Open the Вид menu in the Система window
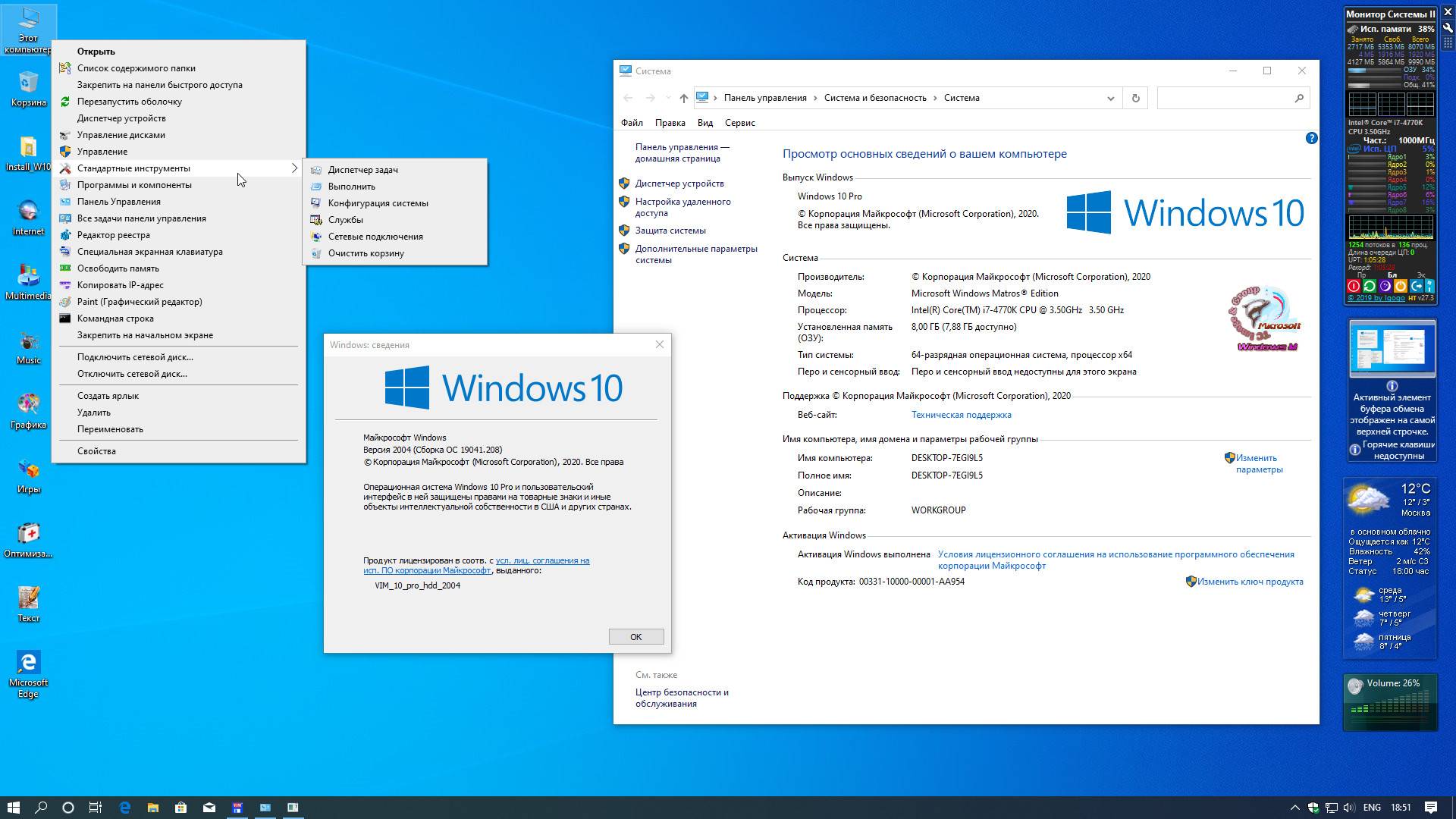The height and width of the screenshot is (819, 1456). tap(705, 123)
